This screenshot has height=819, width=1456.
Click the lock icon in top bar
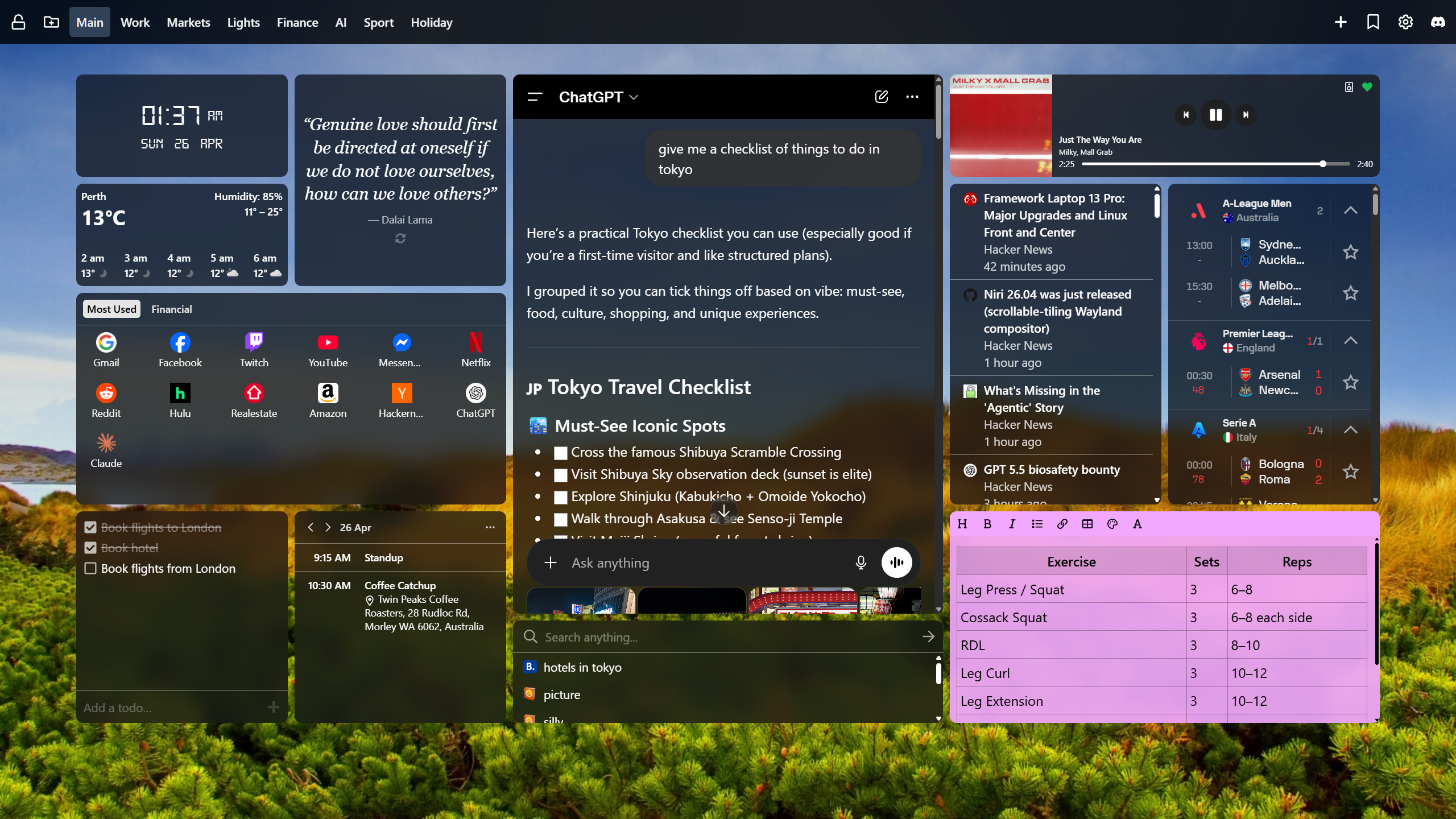(18, 22)
